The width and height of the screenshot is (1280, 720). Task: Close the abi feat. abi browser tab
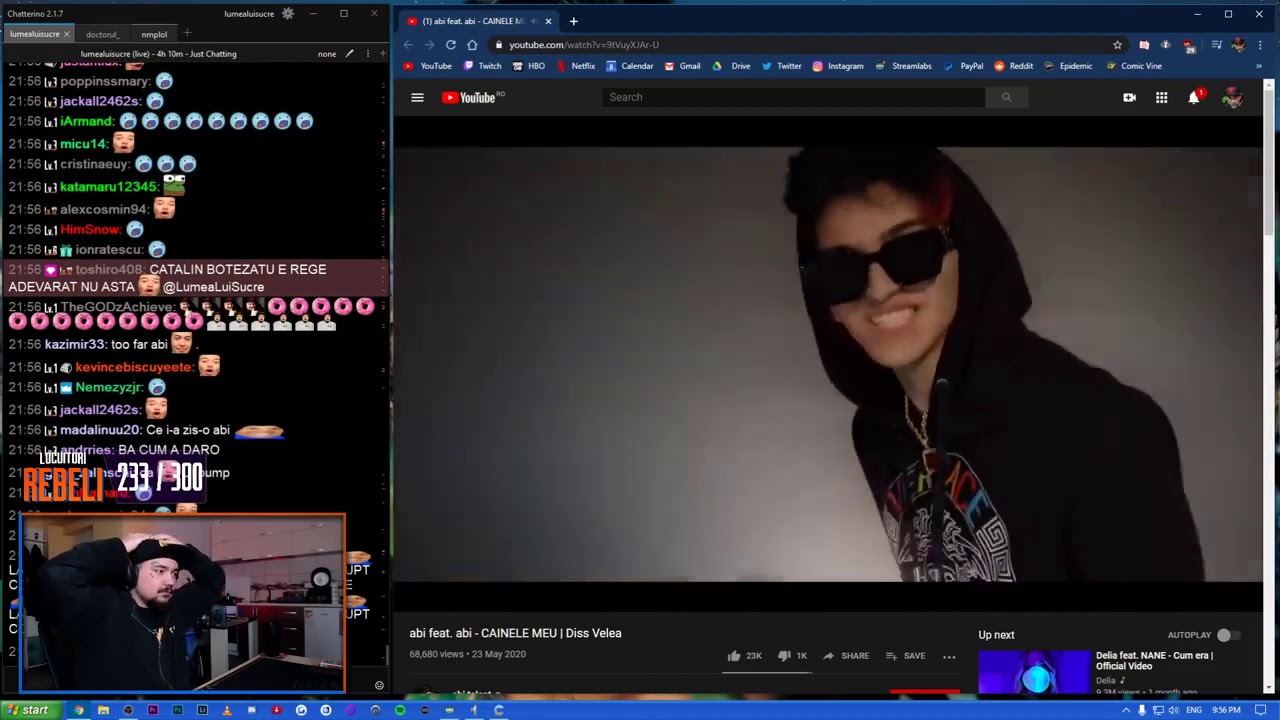[548, 21]
